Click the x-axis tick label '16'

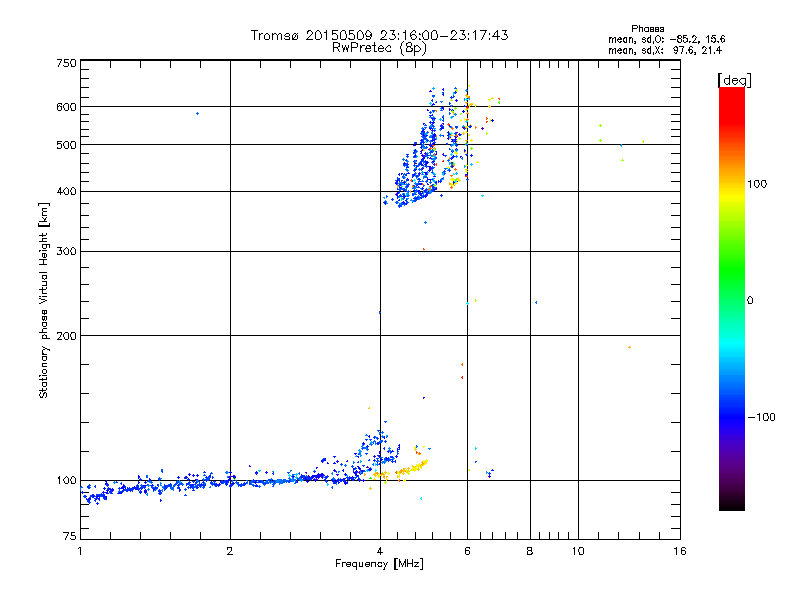(680, 551)
